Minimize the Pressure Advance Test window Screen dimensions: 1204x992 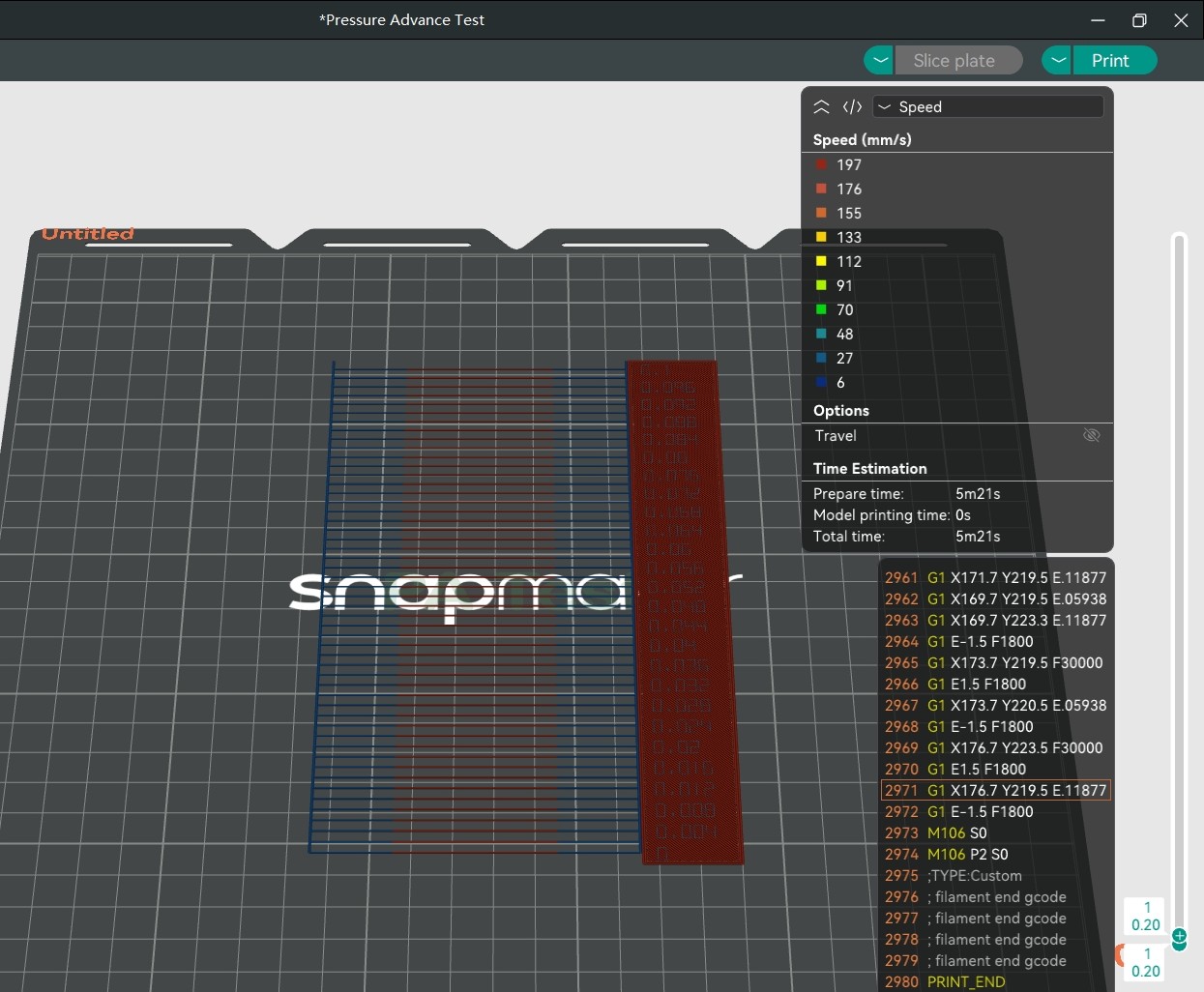pyautogui.click(x=1098, y=19)
